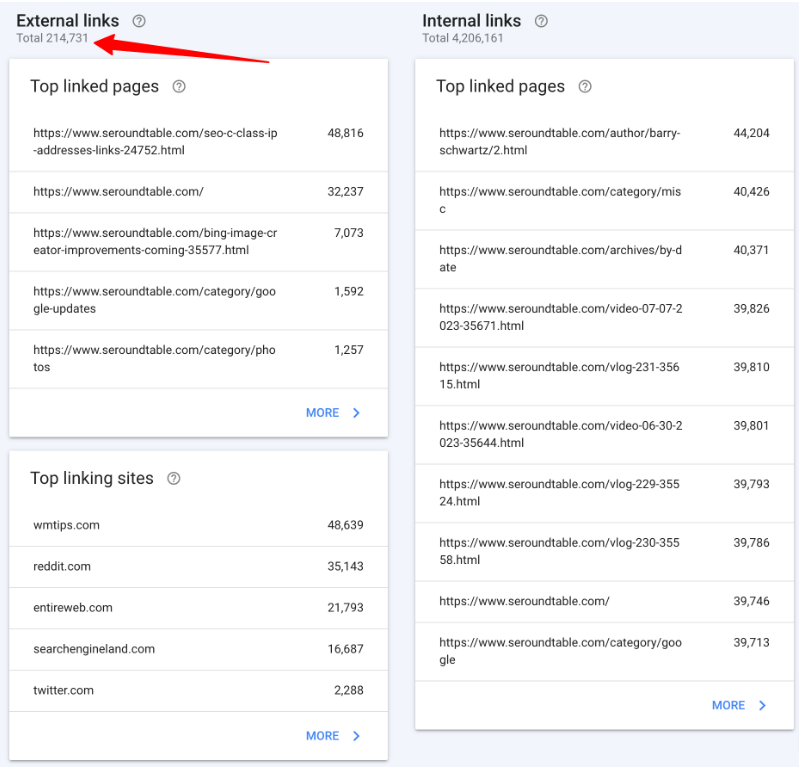Image resolution: width=802 pixels, height=770 pixels.
Task: Select the vlog-231-35615.html internal row
Action: [605, 376]
